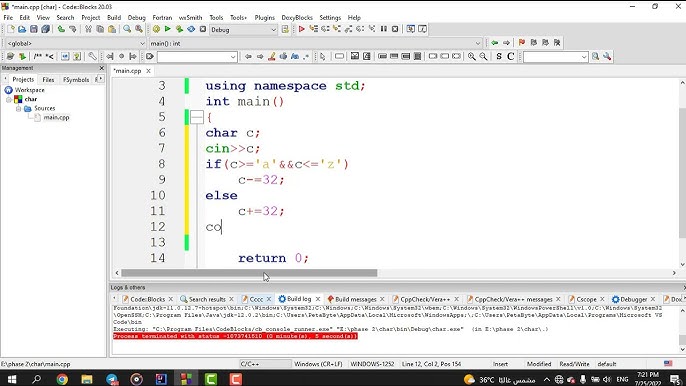Open the Build menu
Viewport: 686px width, 386px height.
coord(114,18)
